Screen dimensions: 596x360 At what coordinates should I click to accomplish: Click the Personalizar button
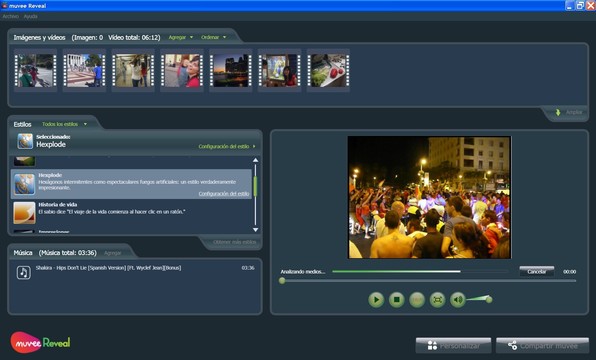[x=453, y=346]
